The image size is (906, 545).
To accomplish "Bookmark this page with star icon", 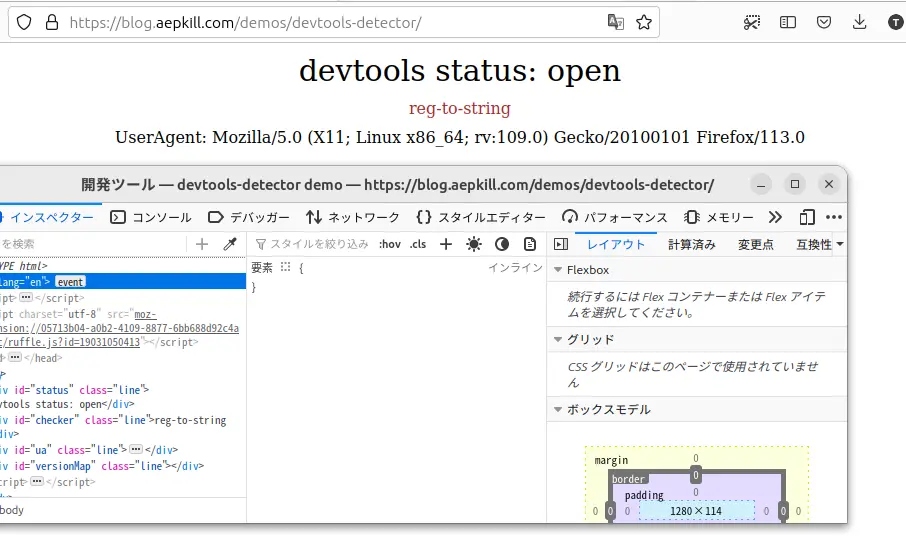I will [x=644, y=22].
